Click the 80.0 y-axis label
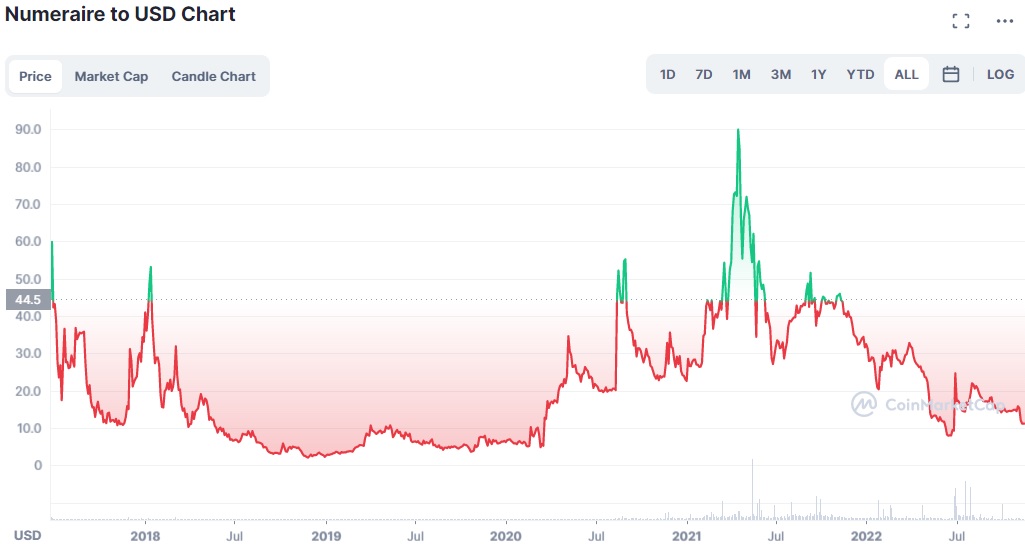The width and height of the screenshot is (1025, 547). (x=28, y=167)
